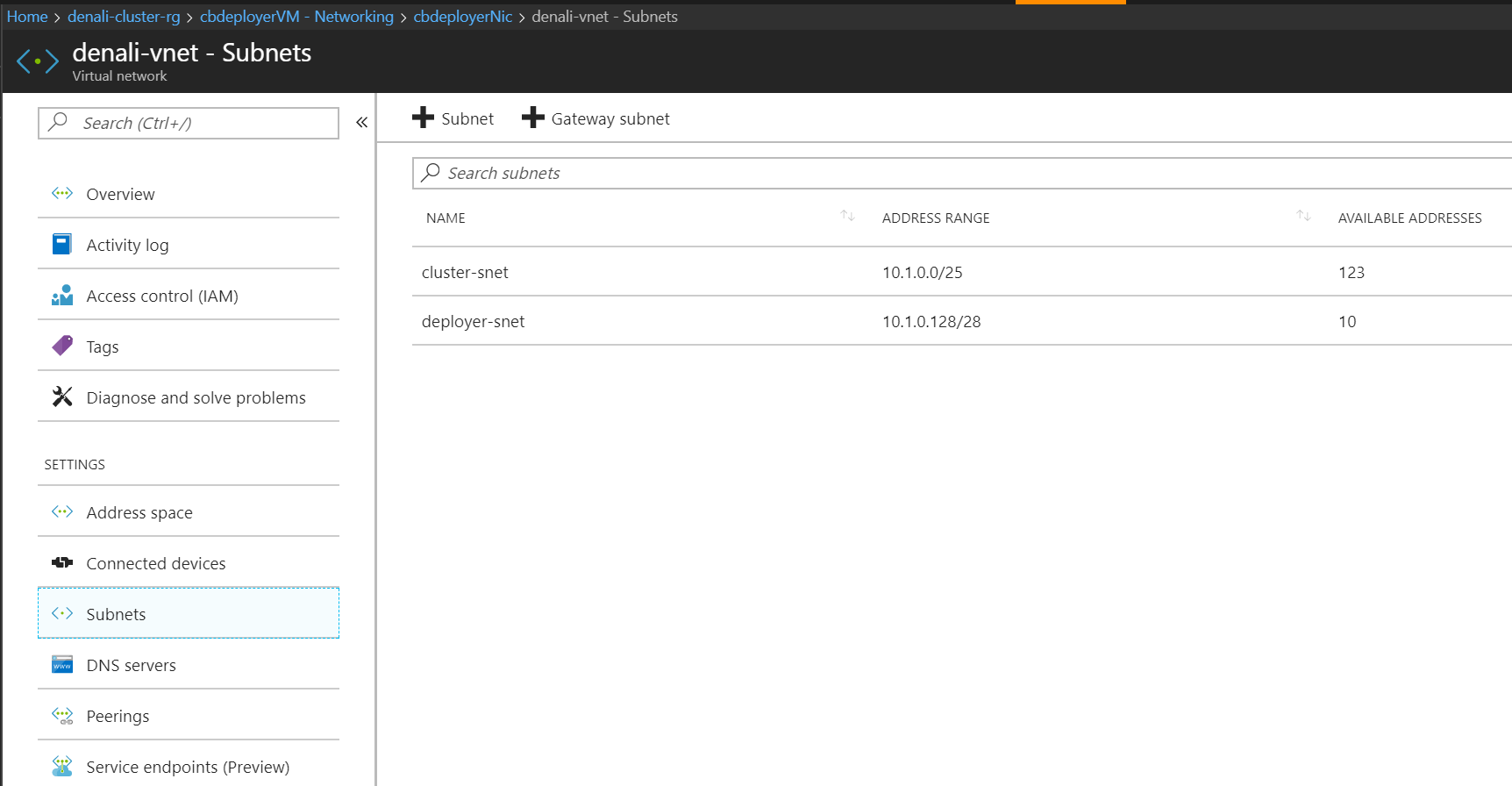Open Service endpoints (Preview)
Screen dimensions: 1512x786
click(189, 767)
